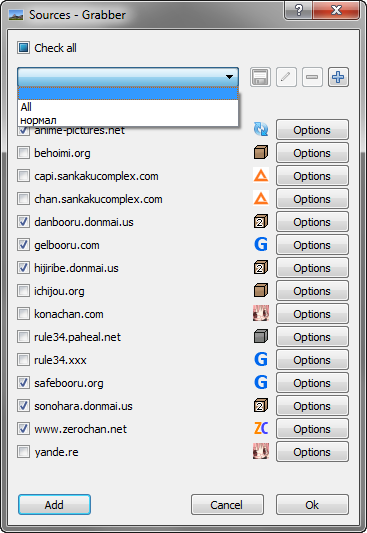Click the hijiribe.donmai.us numbered cube icon
Image resolution: width=367 pixels, height=533 pixels.
click(x=261, y=268)
